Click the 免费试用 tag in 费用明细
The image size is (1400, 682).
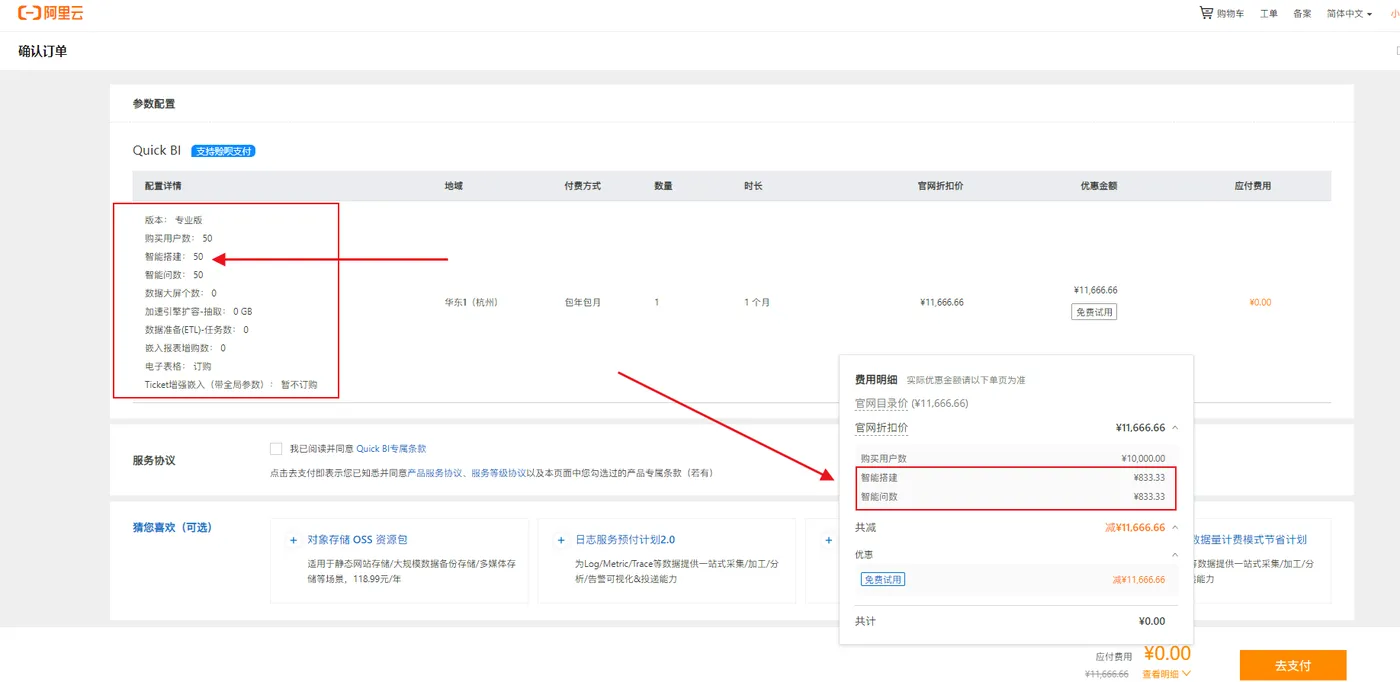point(883,579)
